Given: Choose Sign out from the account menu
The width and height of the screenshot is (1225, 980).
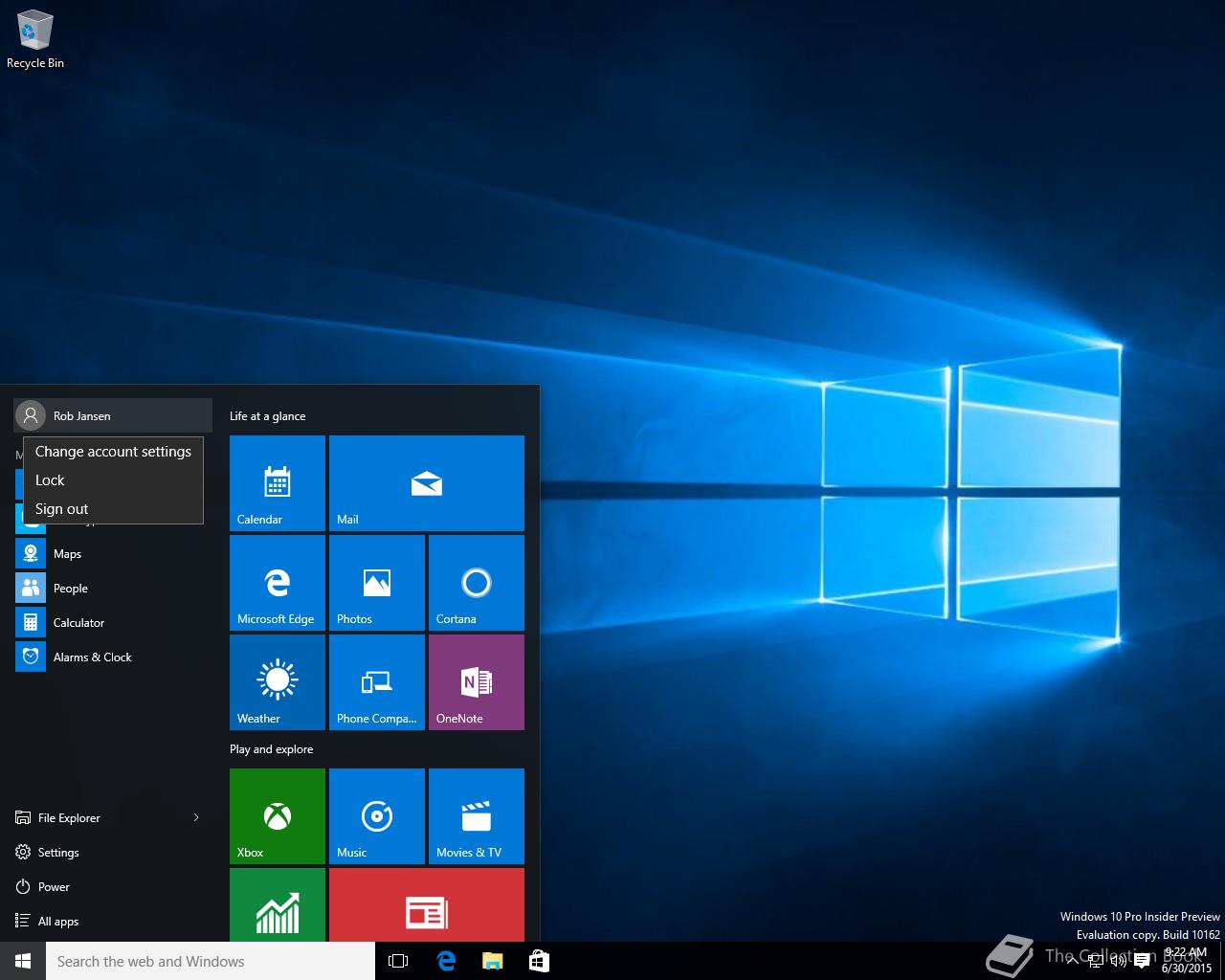Looking at the screenshot, I should point(113,509).
